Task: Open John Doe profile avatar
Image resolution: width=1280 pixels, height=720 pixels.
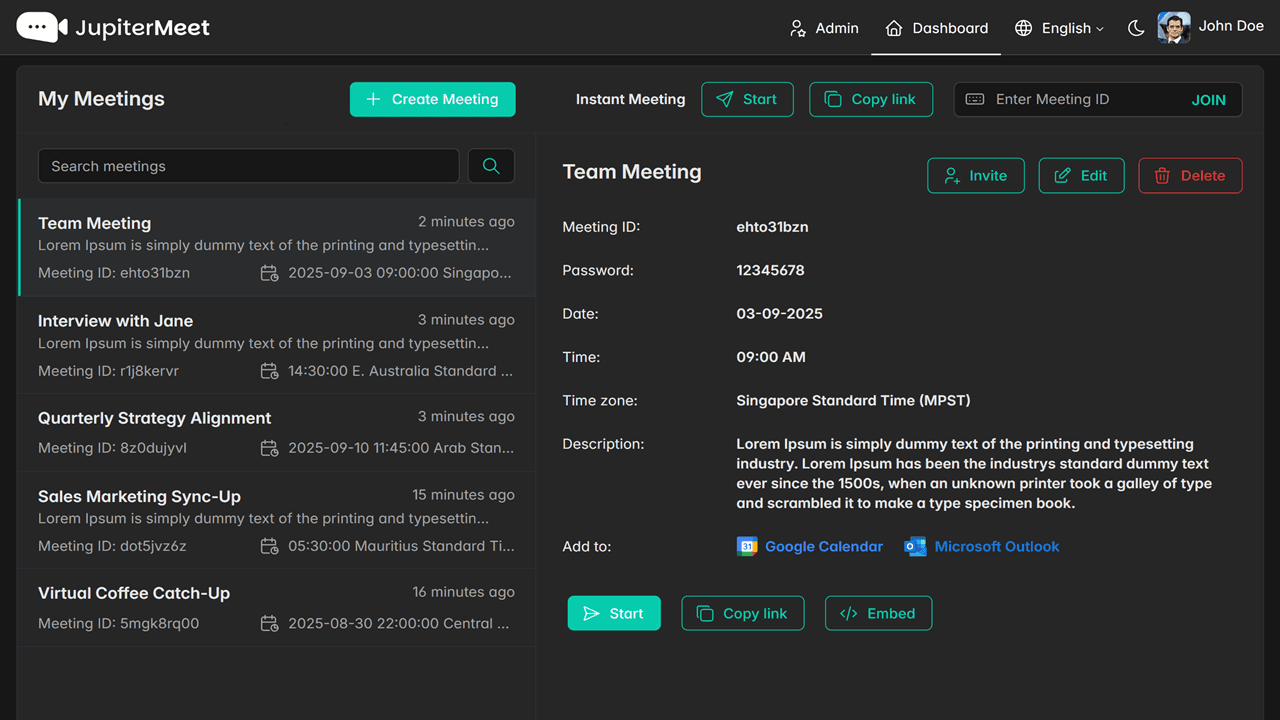Action: pos(1174,27)
